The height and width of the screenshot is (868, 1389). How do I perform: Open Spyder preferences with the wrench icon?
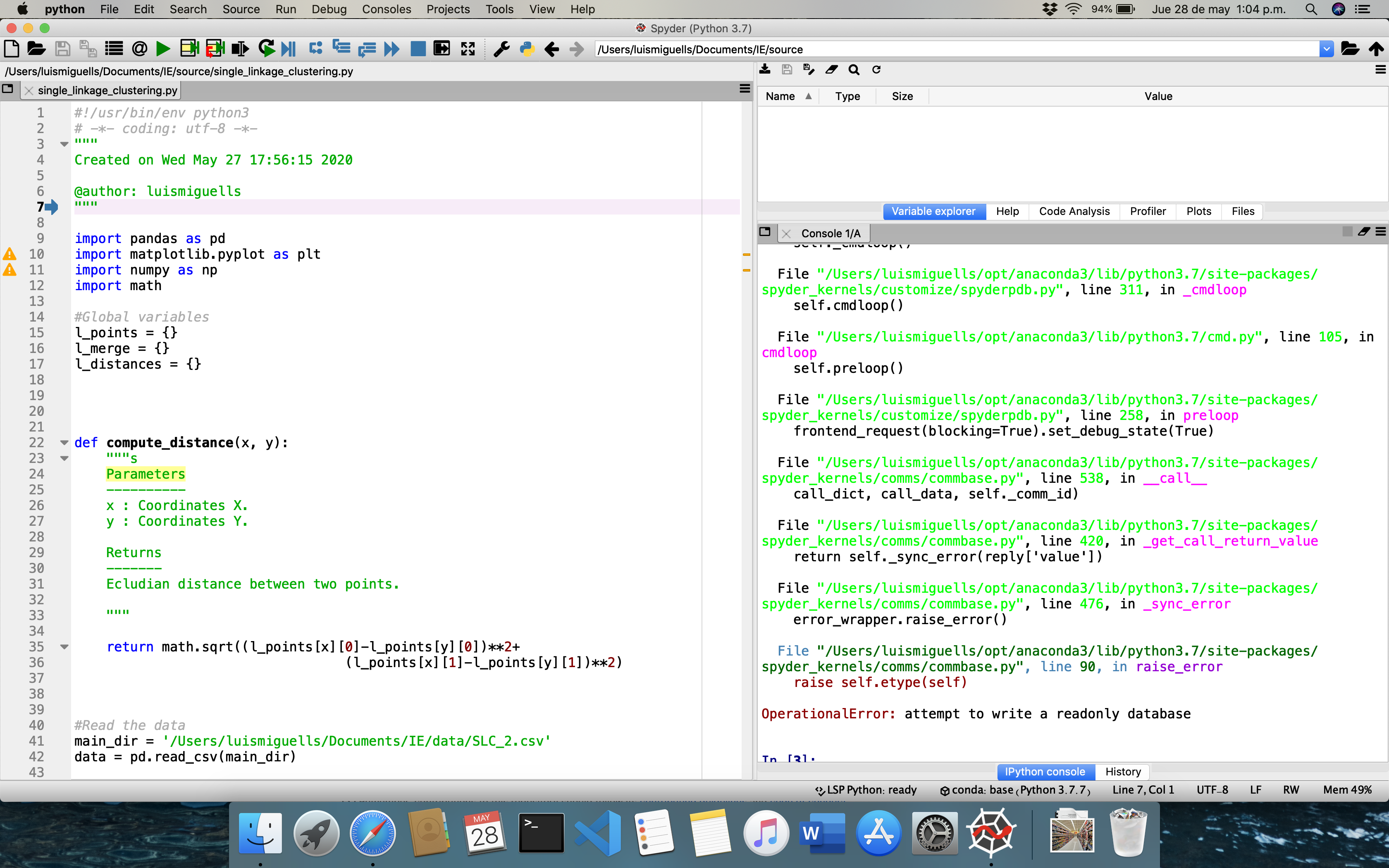click(x=501, y=48)
